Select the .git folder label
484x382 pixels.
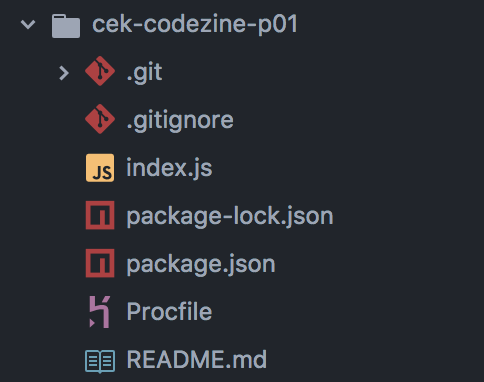point(144,73)
